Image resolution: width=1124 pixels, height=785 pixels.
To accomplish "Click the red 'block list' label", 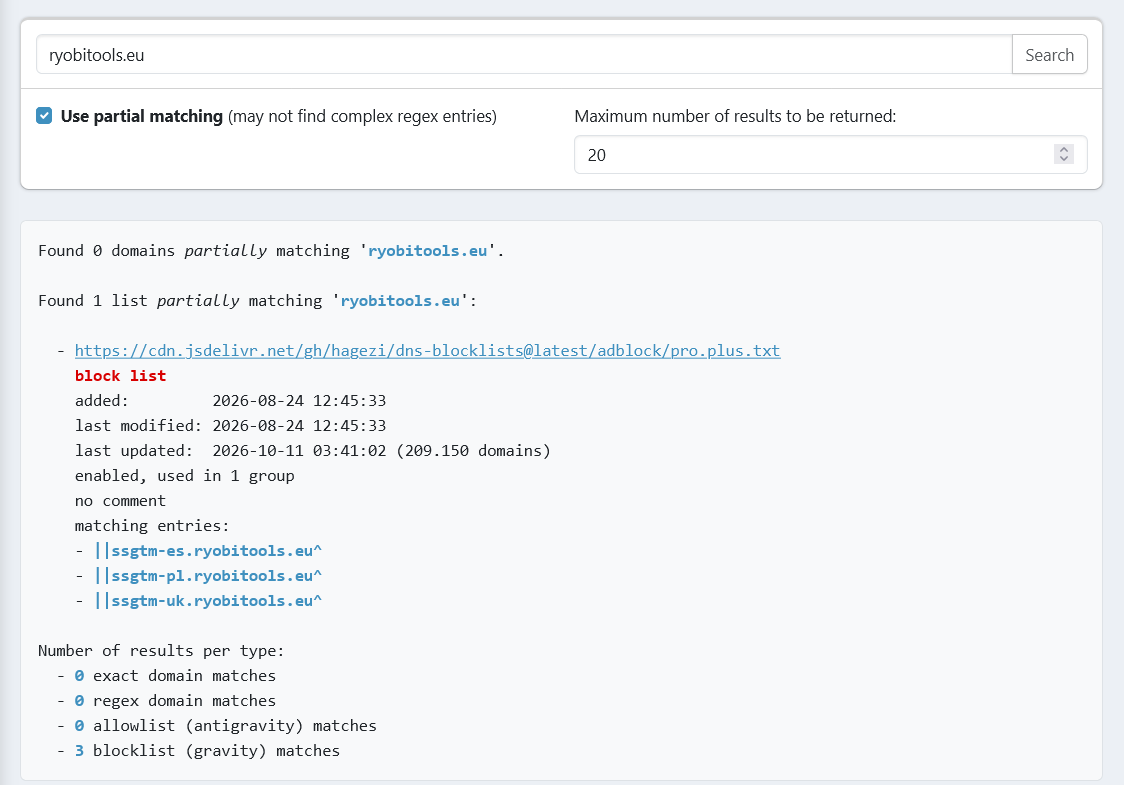I will tap(120, 376).
